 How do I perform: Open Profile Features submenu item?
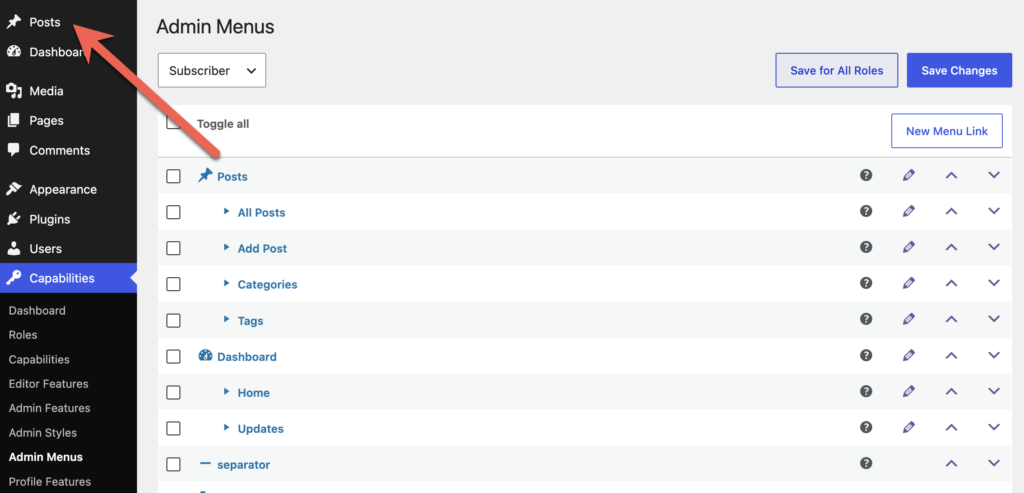pos(50,482)
